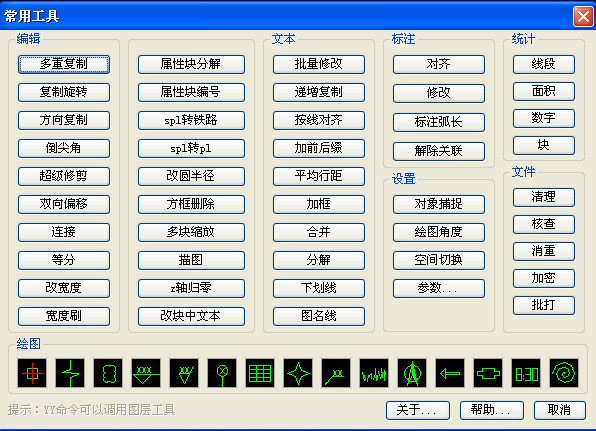Click the compass north arrow icon
Image resolution: width=596 pixels, height=431 pixels.
pos(412,373)
